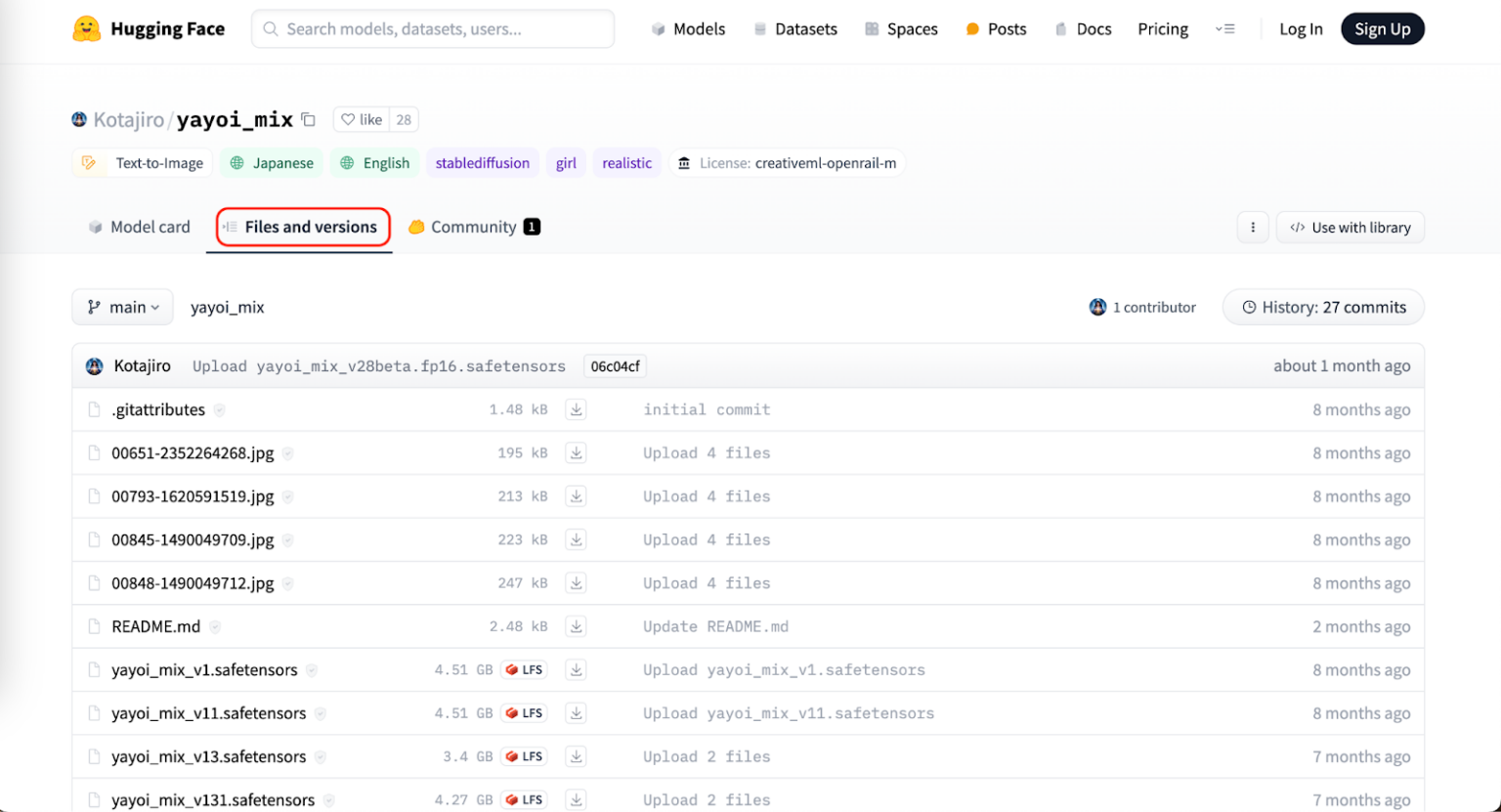1501x812 pixels.
Task: Click the LFS badge on yayoi_mix_v13.safetensors
Action: pos(524,755)
